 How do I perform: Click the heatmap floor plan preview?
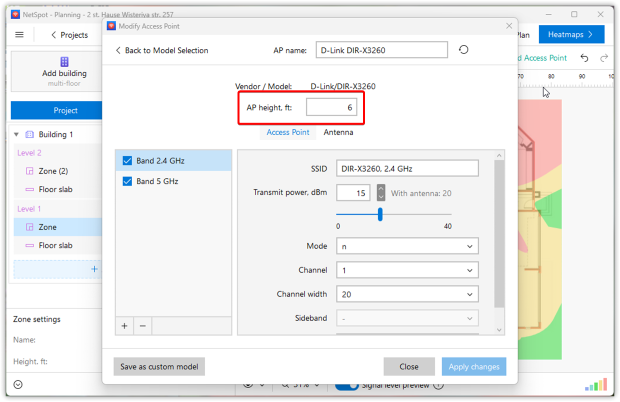(x=540, y=229)
